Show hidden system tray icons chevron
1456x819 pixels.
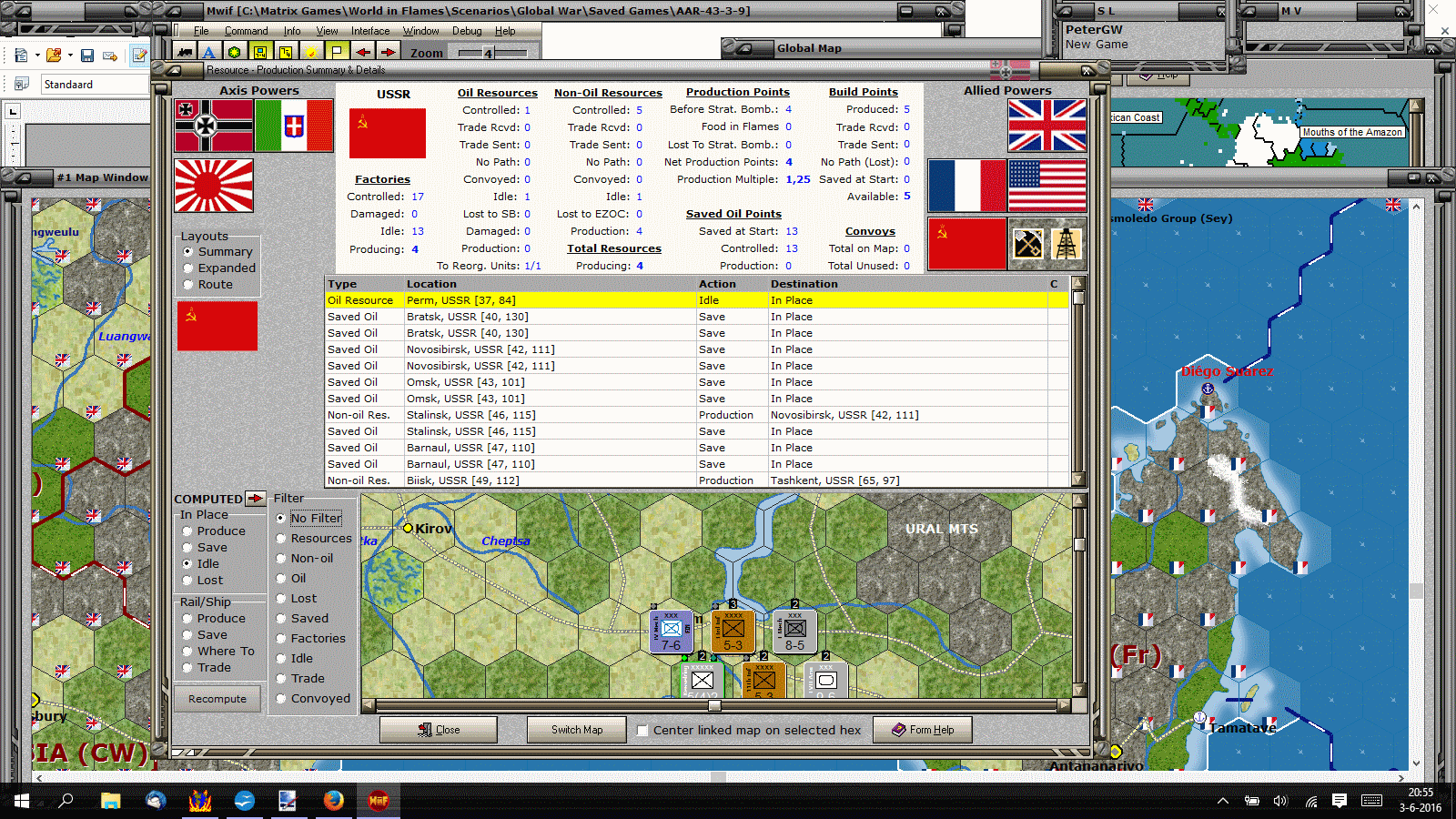coord(1223,801)
